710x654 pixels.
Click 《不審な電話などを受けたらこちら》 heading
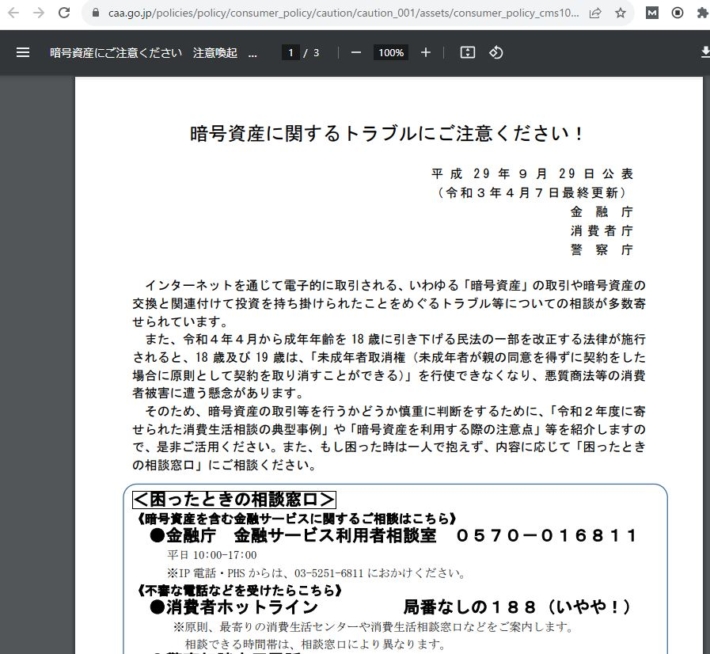coord(239,591)
